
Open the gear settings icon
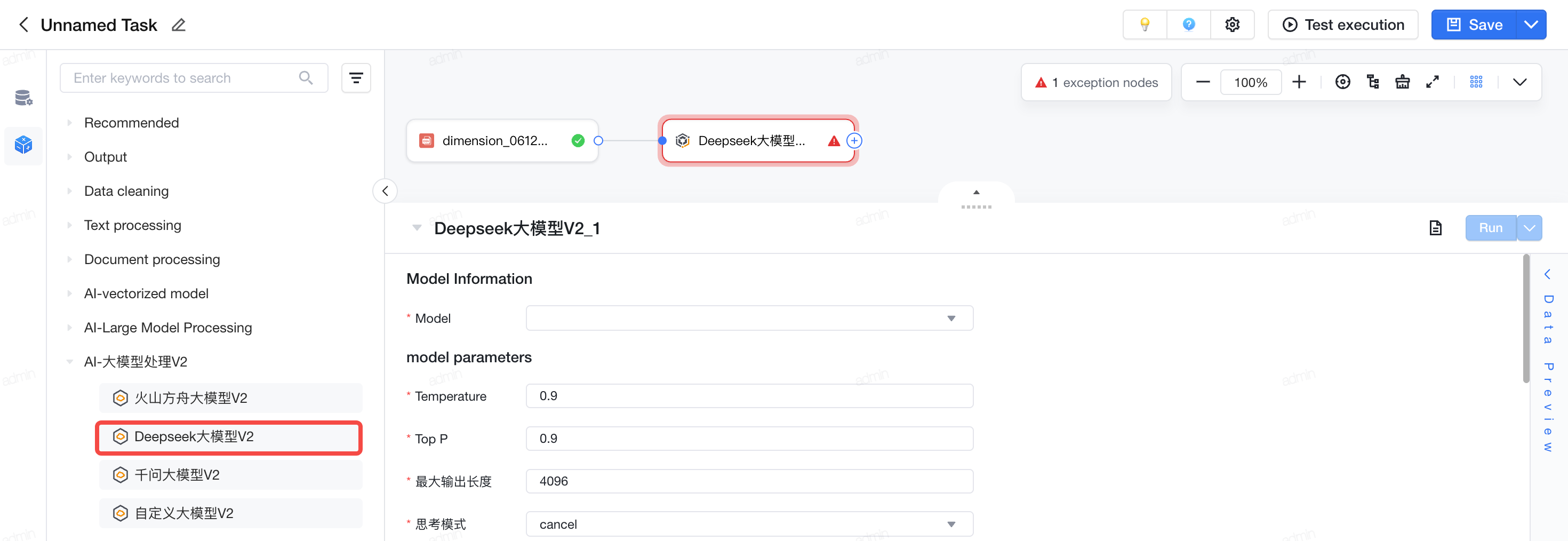pyautogui.click(x=1232, y=25)
